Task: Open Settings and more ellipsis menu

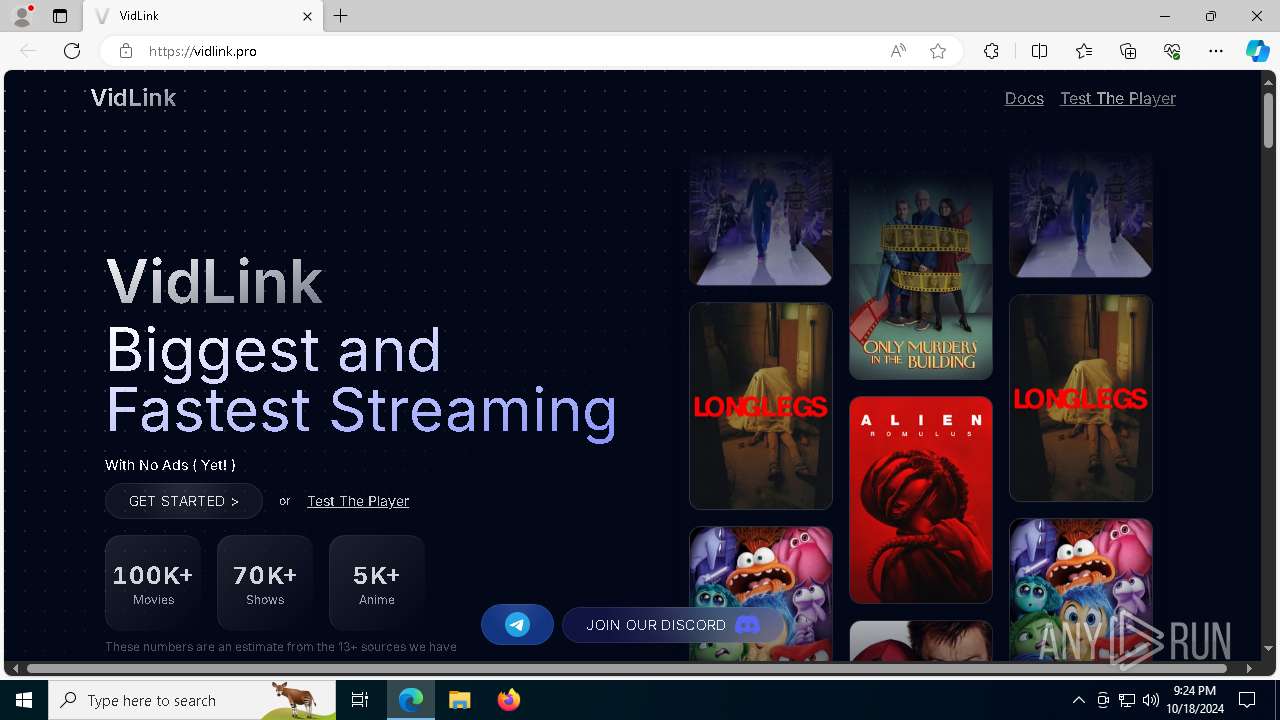Action: (1216, 51)
